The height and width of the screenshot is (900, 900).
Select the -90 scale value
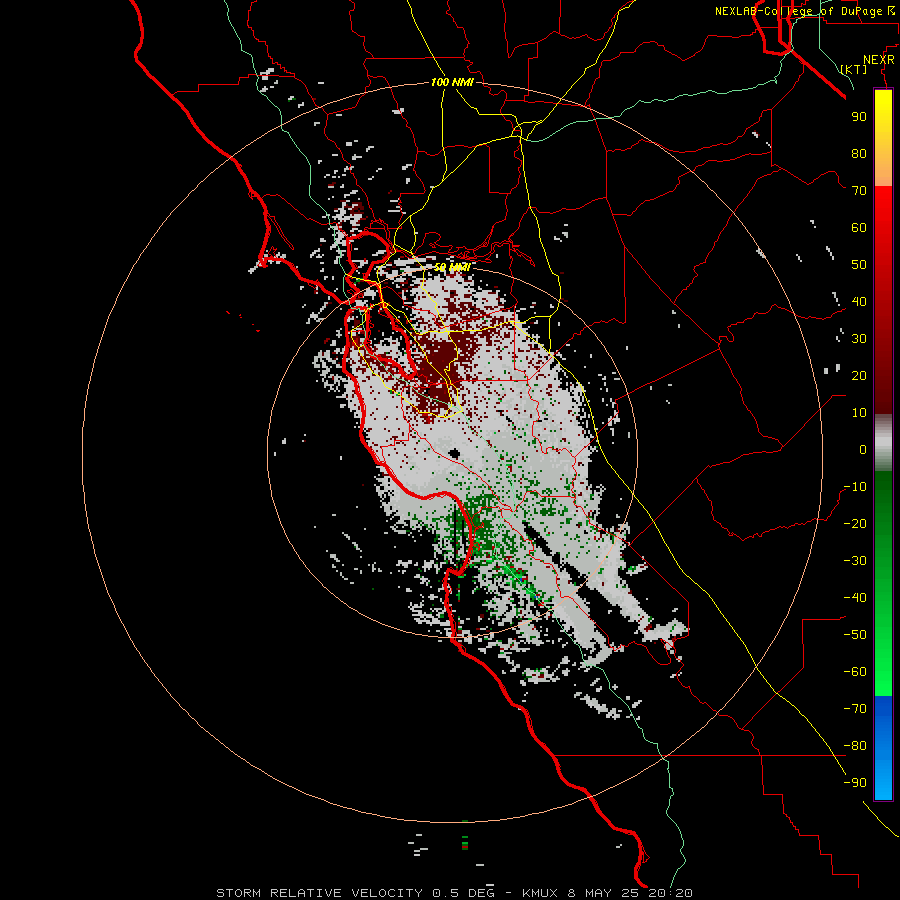point(855,783)
